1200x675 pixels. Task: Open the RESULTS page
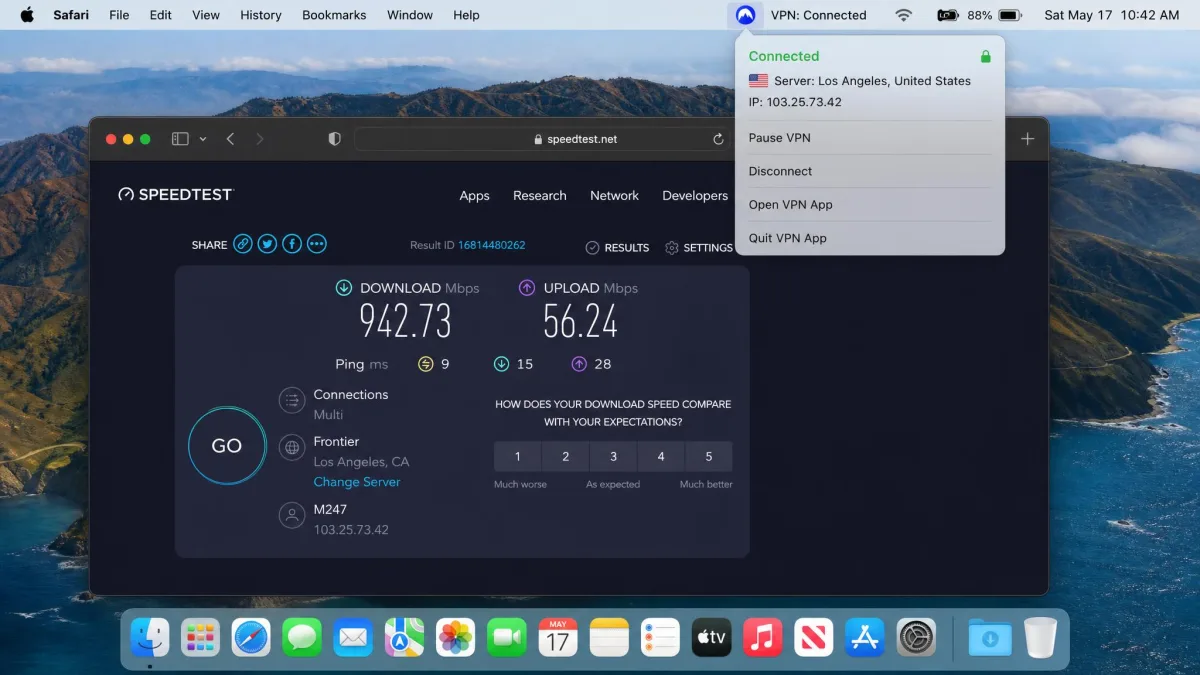point(617,247)
